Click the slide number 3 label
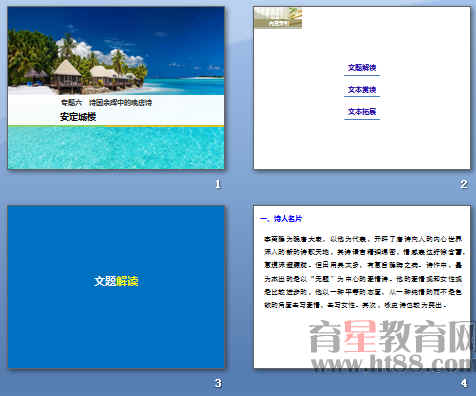 click(218, 383)
